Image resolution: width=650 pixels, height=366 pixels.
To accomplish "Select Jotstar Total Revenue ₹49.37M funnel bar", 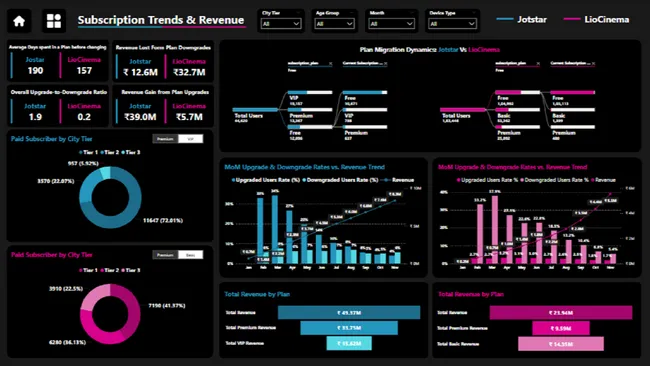I will [x=349, y=313].
